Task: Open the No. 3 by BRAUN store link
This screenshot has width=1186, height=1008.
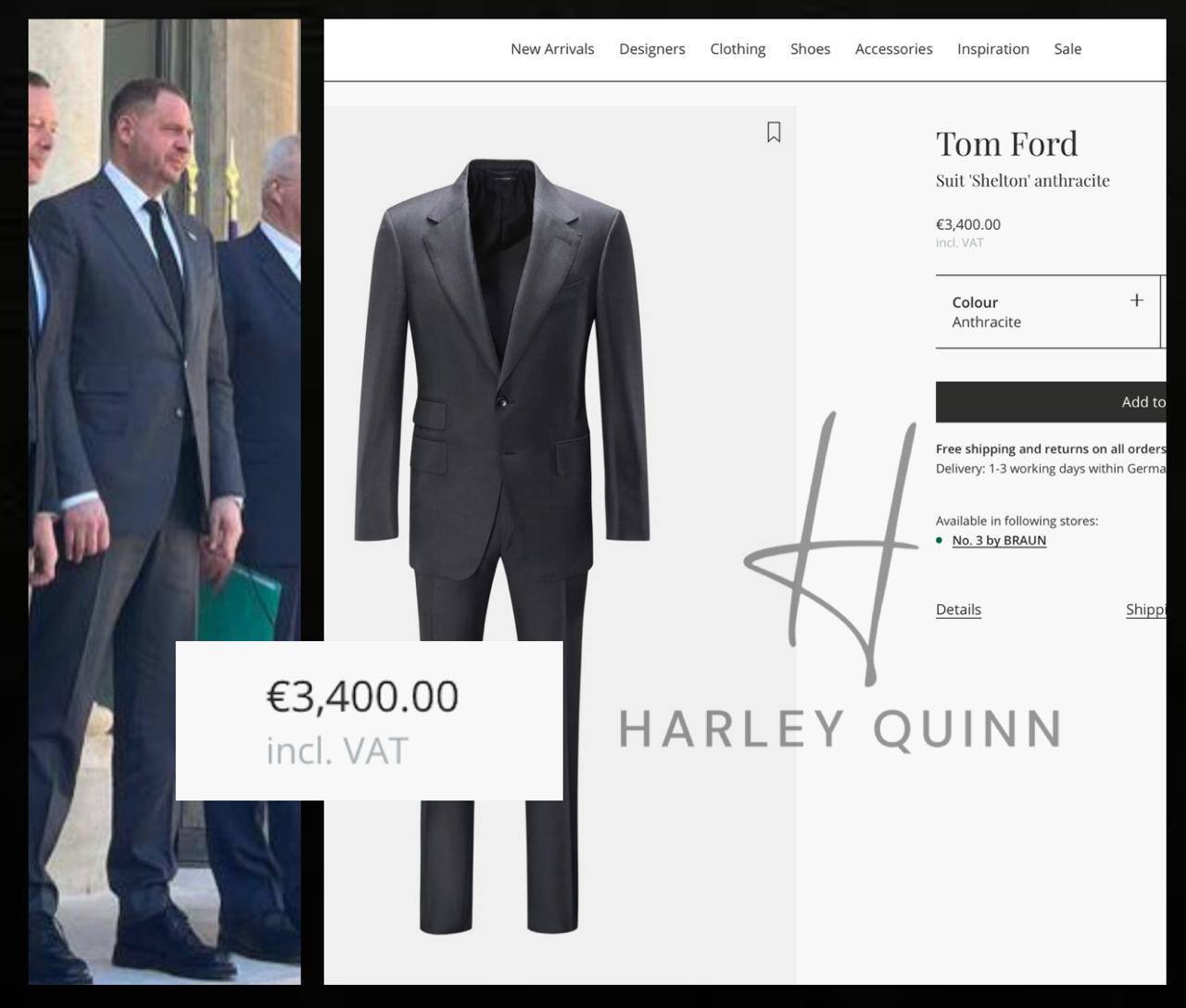Action: [x=999, y=540]
